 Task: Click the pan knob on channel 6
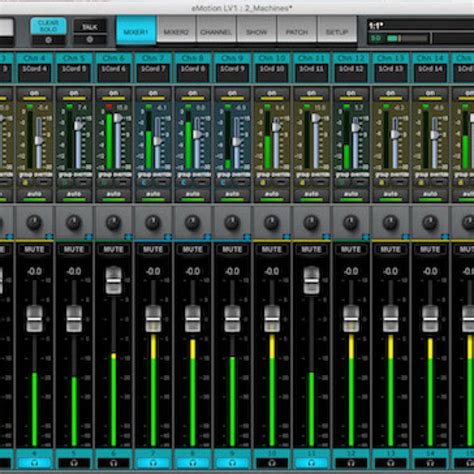point(114,223)
